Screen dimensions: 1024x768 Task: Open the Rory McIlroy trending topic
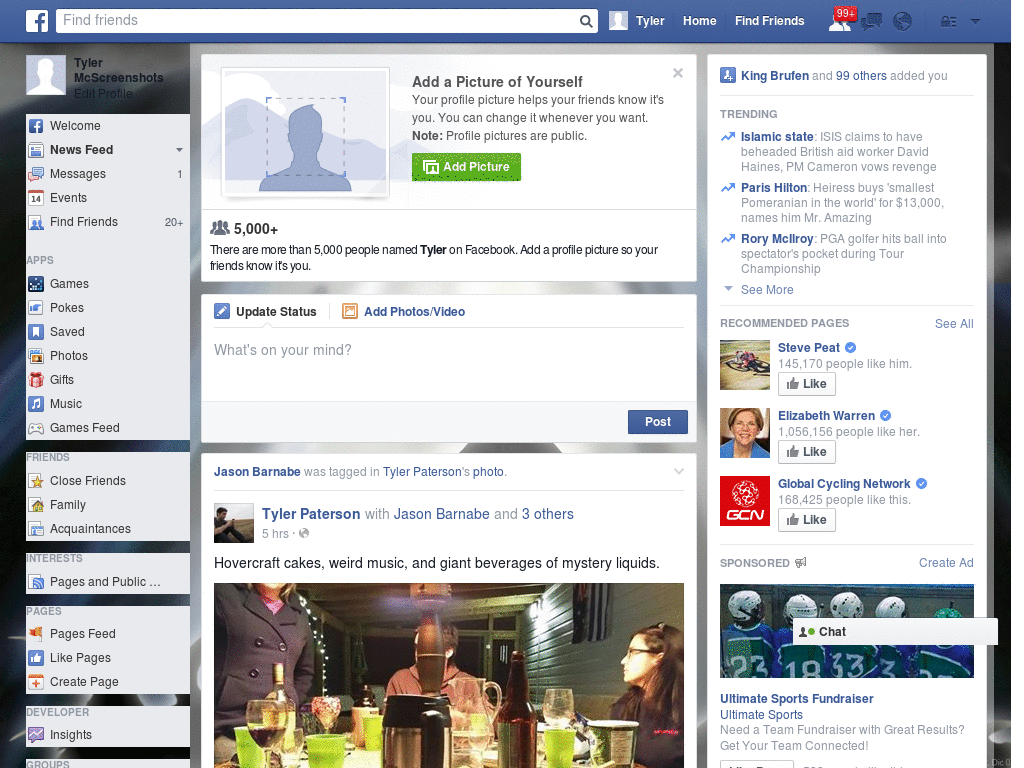pyautogui.click(x=776, y=239)
